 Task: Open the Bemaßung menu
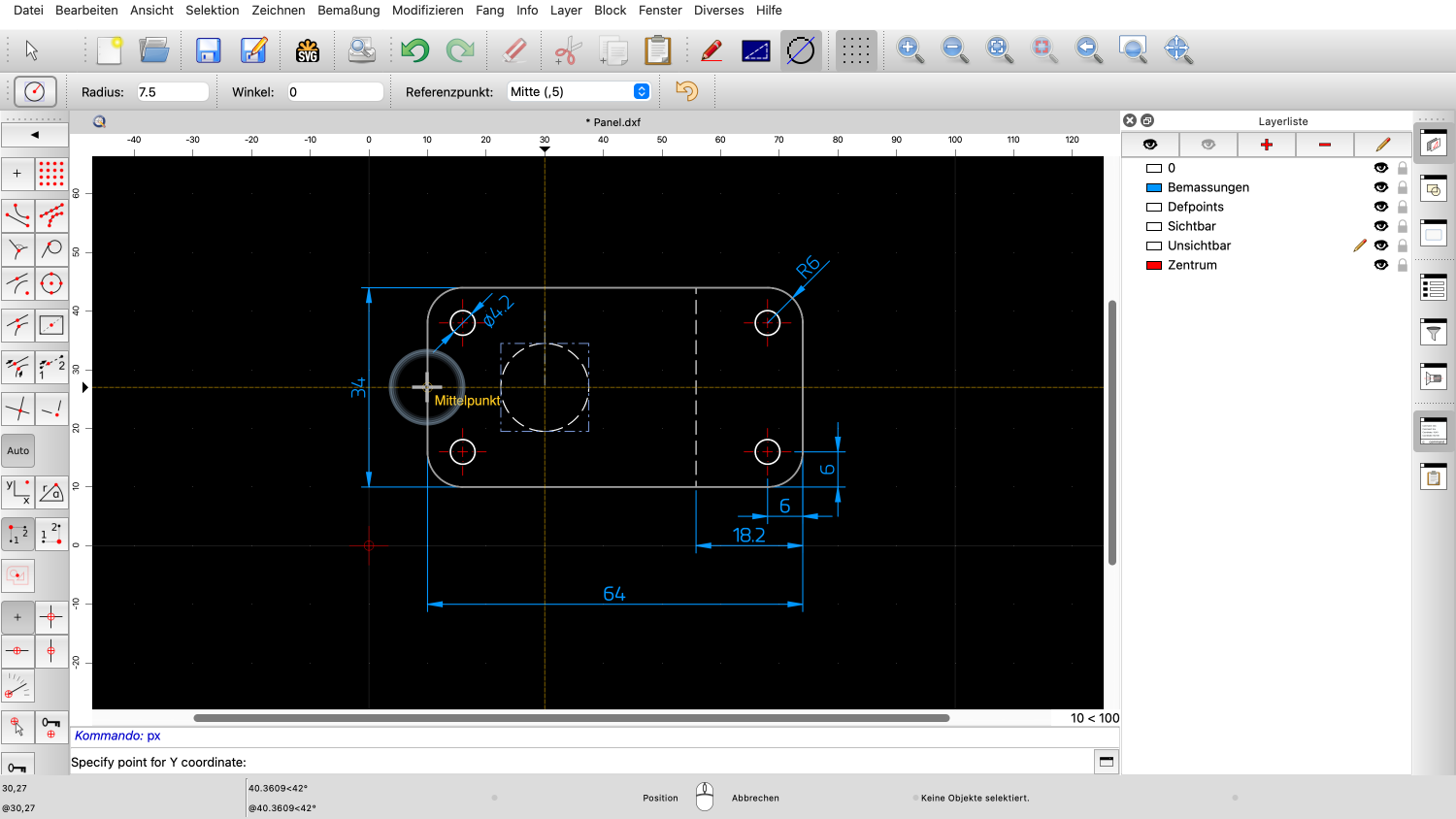[348, 10]
